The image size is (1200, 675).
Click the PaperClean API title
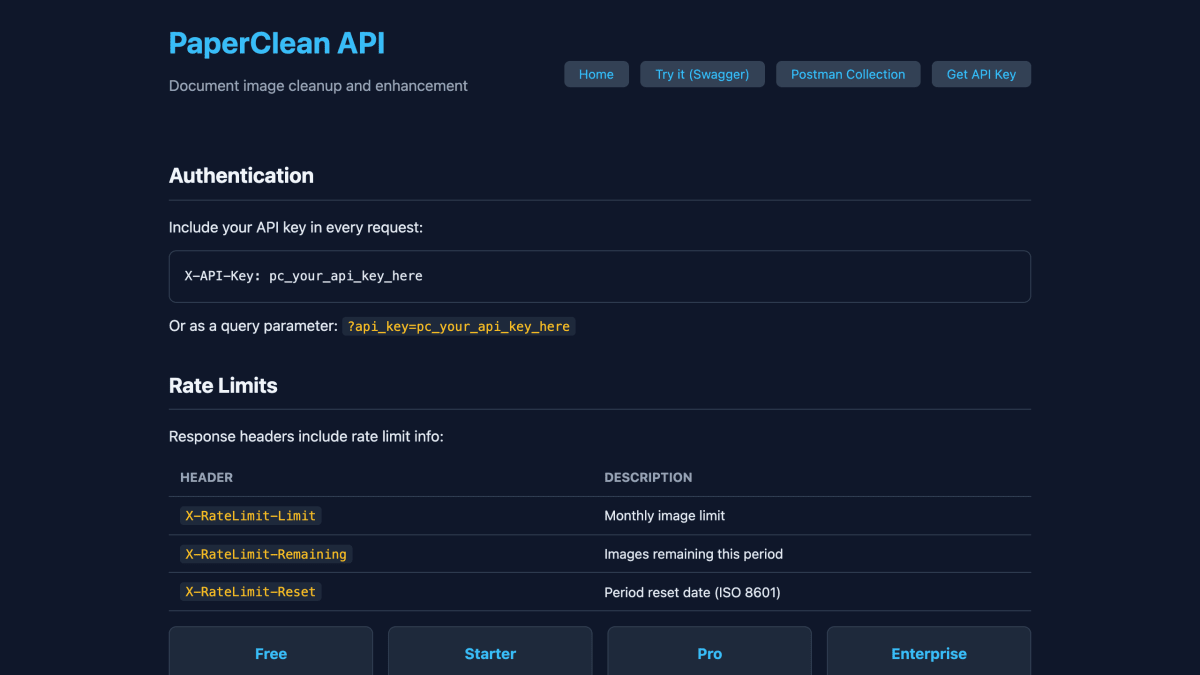pyautogui.click(x=277, y=44)
